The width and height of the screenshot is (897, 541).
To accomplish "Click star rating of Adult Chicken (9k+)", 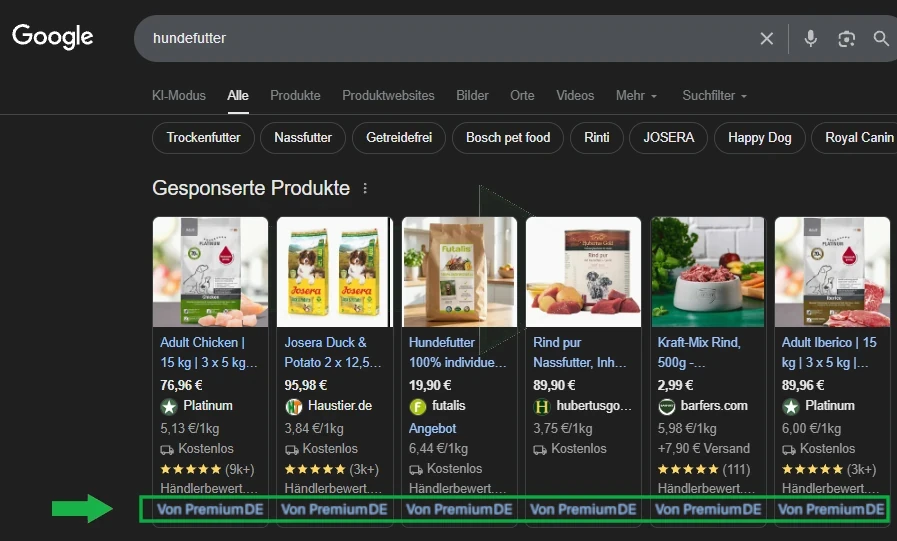I will coord(190,470).
